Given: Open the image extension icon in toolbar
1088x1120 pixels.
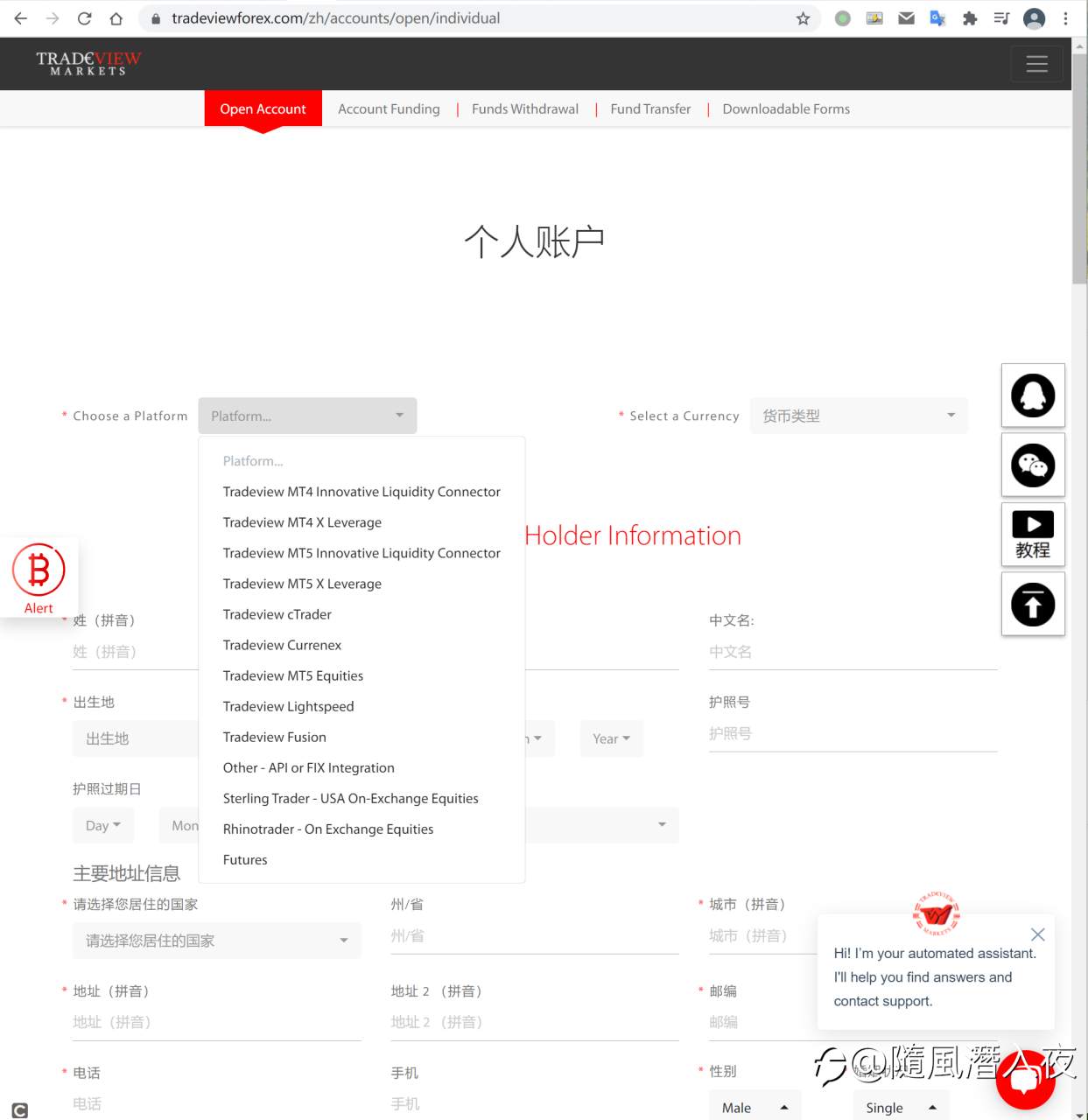Looking at the screenshot, I should 874,18.
